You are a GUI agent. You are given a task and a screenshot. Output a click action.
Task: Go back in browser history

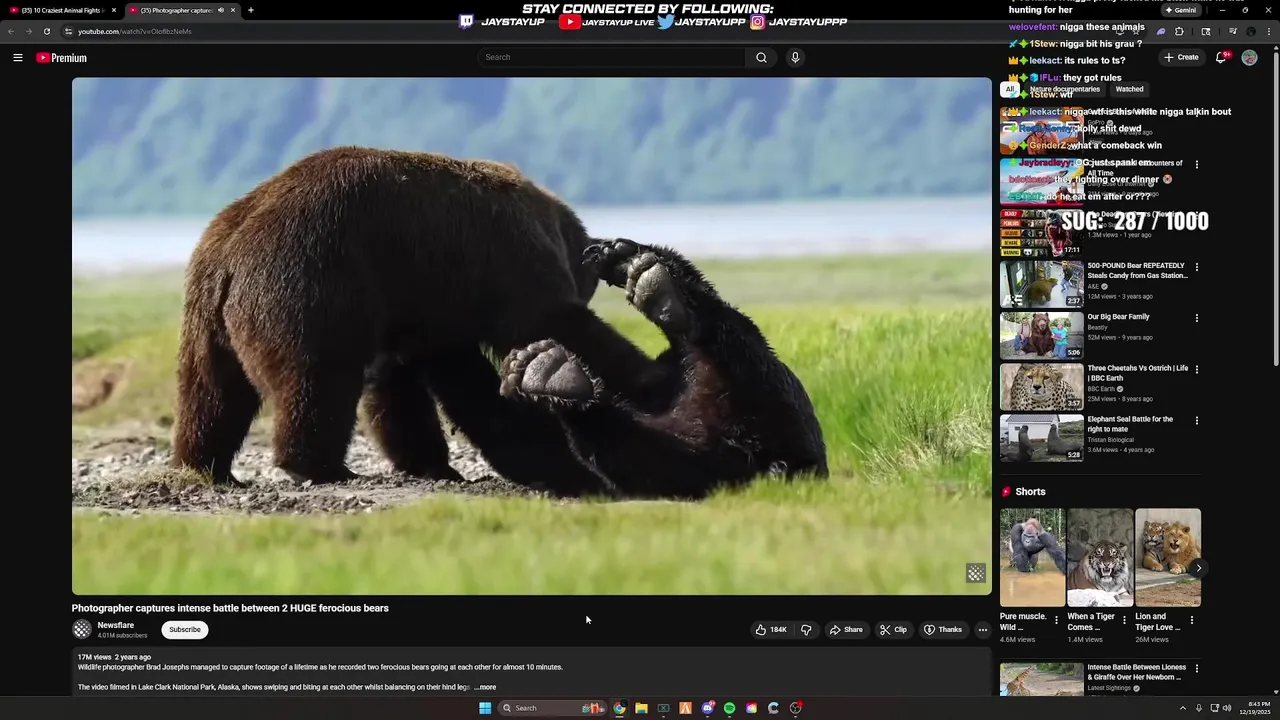point(11,31)
